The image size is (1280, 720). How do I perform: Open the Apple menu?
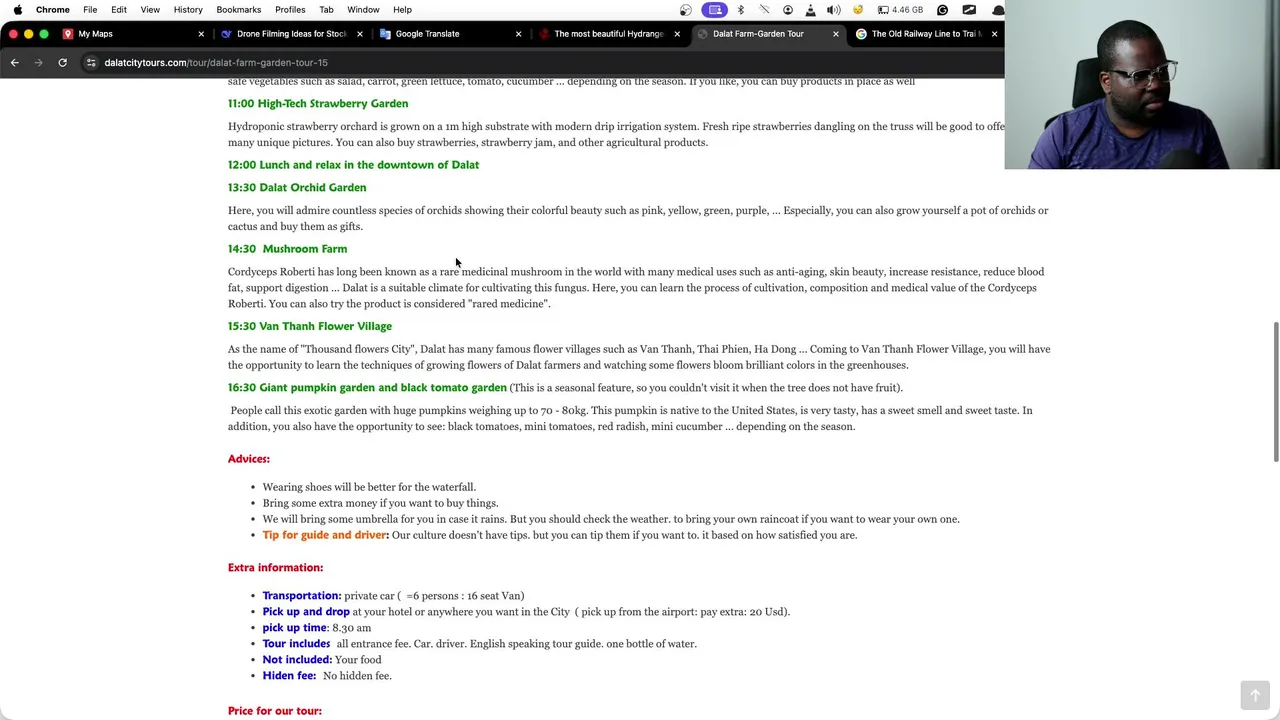coord(17,10)
